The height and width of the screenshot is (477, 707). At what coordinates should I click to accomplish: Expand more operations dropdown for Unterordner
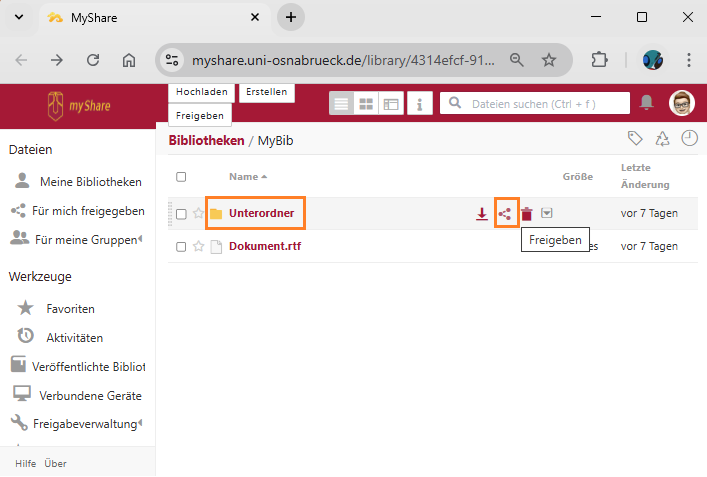[x=547, y=214]
